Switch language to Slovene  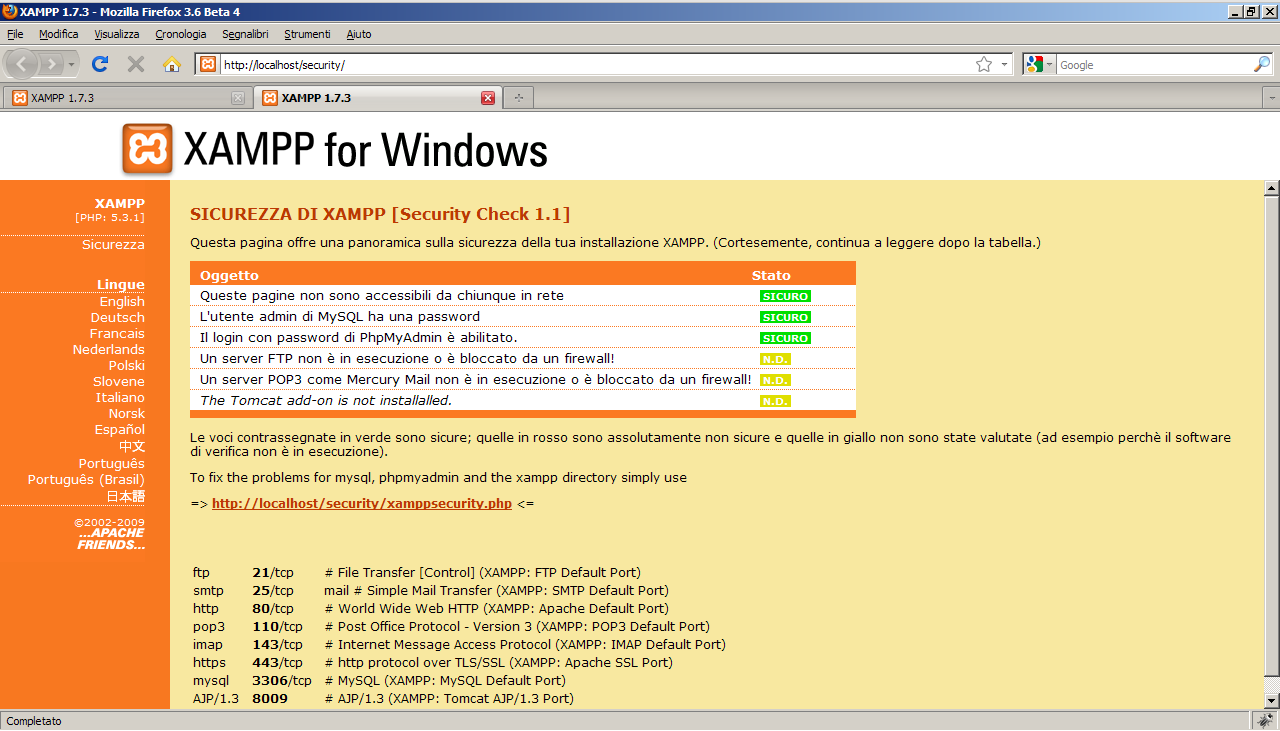[x=119, y=382]
